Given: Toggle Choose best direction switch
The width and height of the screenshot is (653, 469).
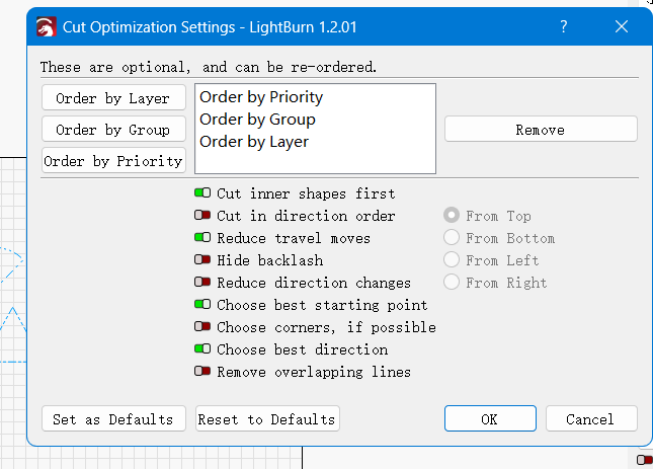Looking at the screenshot, I should (x=203, y=349).
